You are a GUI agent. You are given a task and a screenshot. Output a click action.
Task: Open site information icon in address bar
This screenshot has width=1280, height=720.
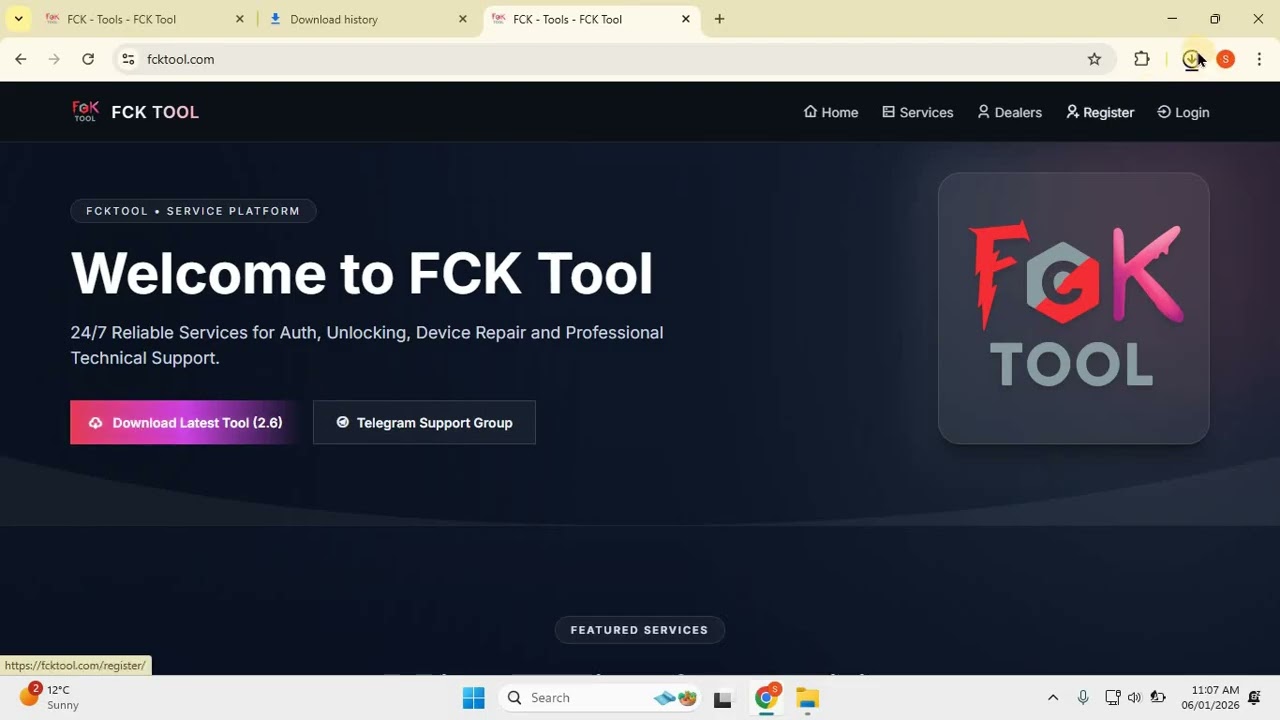tap(128, 59)
